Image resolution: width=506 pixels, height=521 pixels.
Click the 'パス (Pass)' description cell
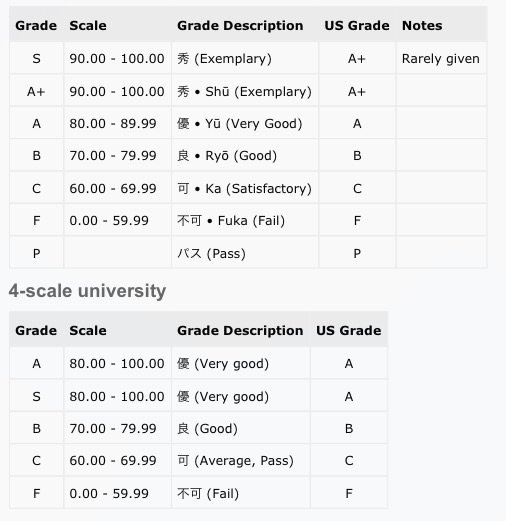click(x=245, y=253)
